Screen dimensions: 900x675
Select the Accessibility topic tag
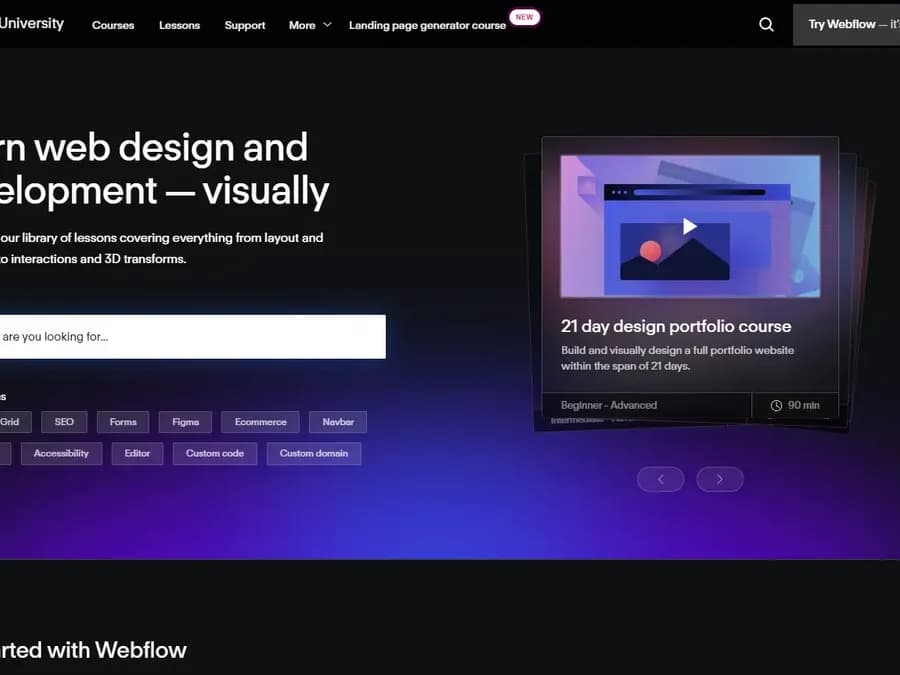[x=61, y=453]
